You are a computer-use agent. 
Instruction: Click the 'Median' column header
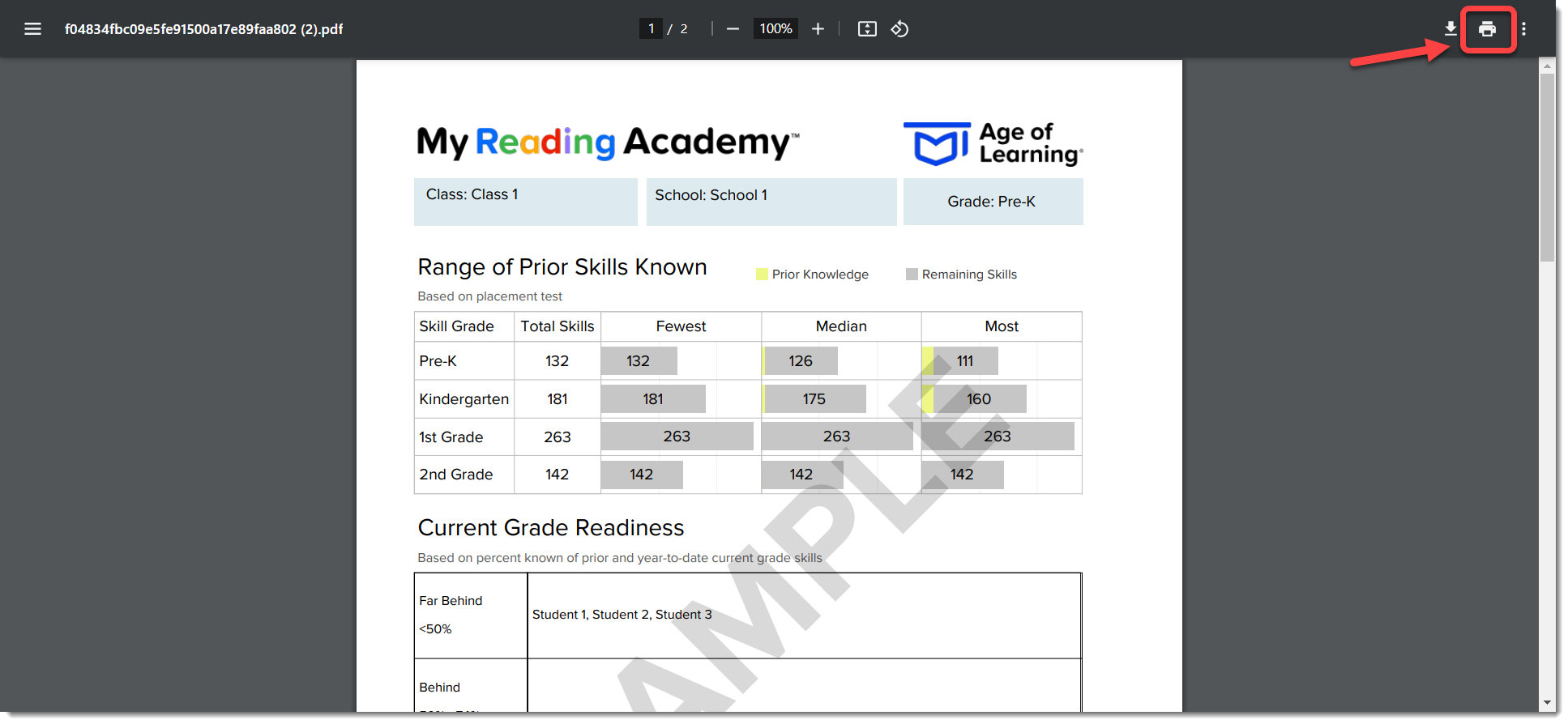click(841, 326)
